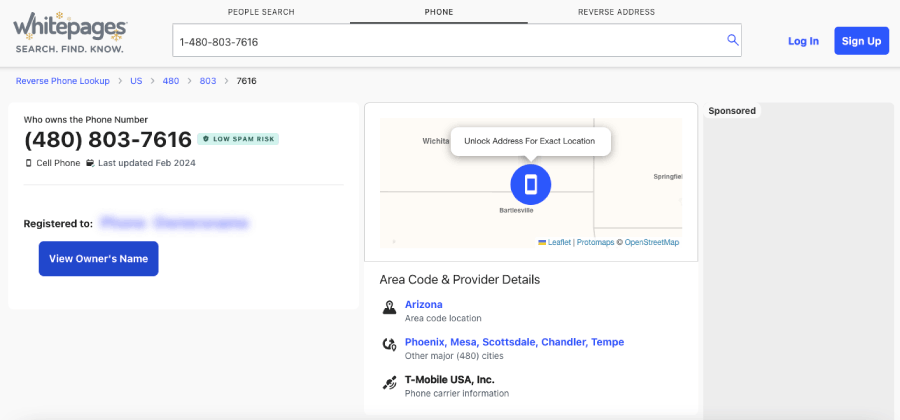Screen dimensions: 900x420
Task: Click the Whitepages logo
Action: click(69, 32)
